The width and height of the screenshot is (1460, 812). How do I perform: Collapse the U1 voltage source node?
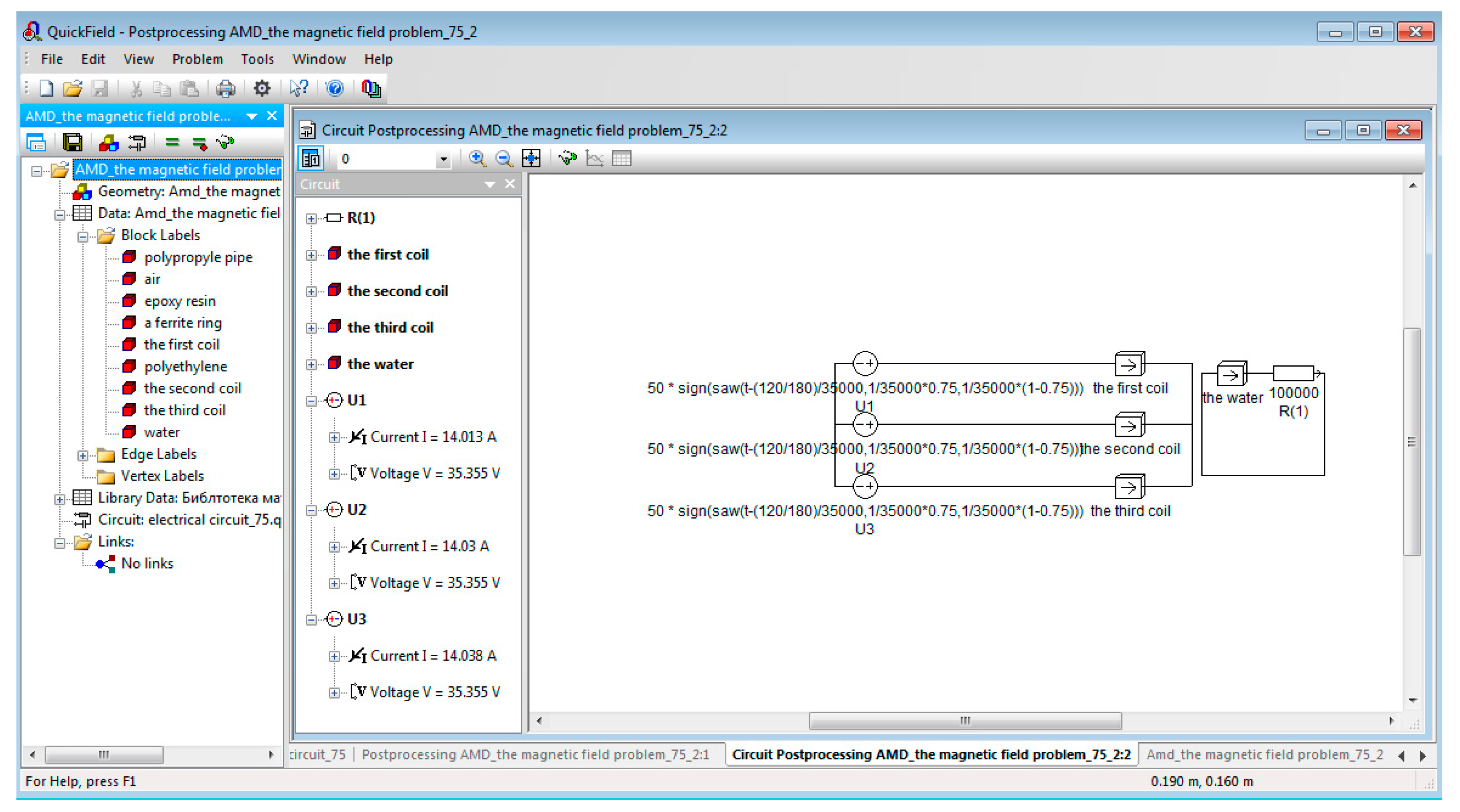[311, 402]
